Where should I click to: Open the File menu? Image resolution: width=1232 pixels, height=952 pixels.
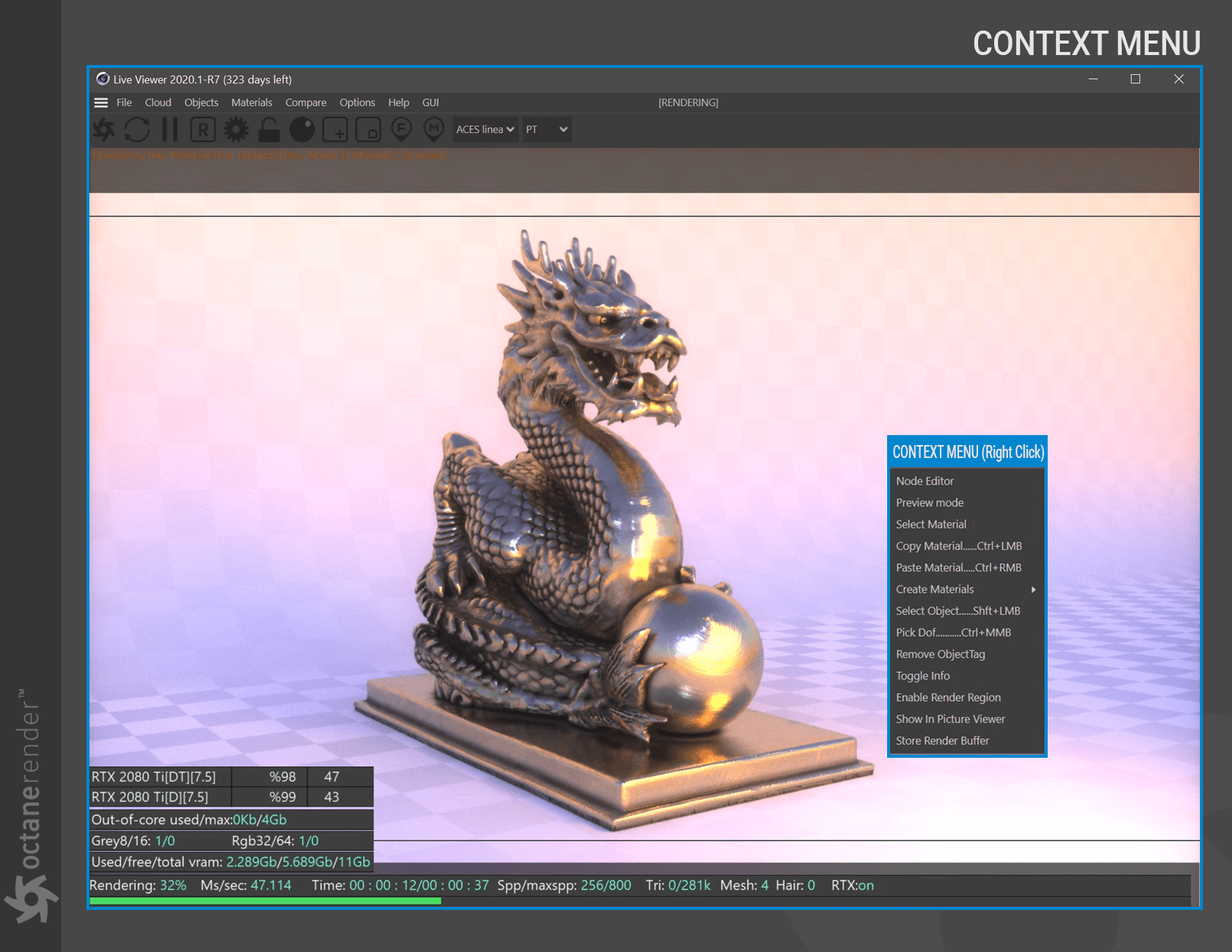click(124, 102)
